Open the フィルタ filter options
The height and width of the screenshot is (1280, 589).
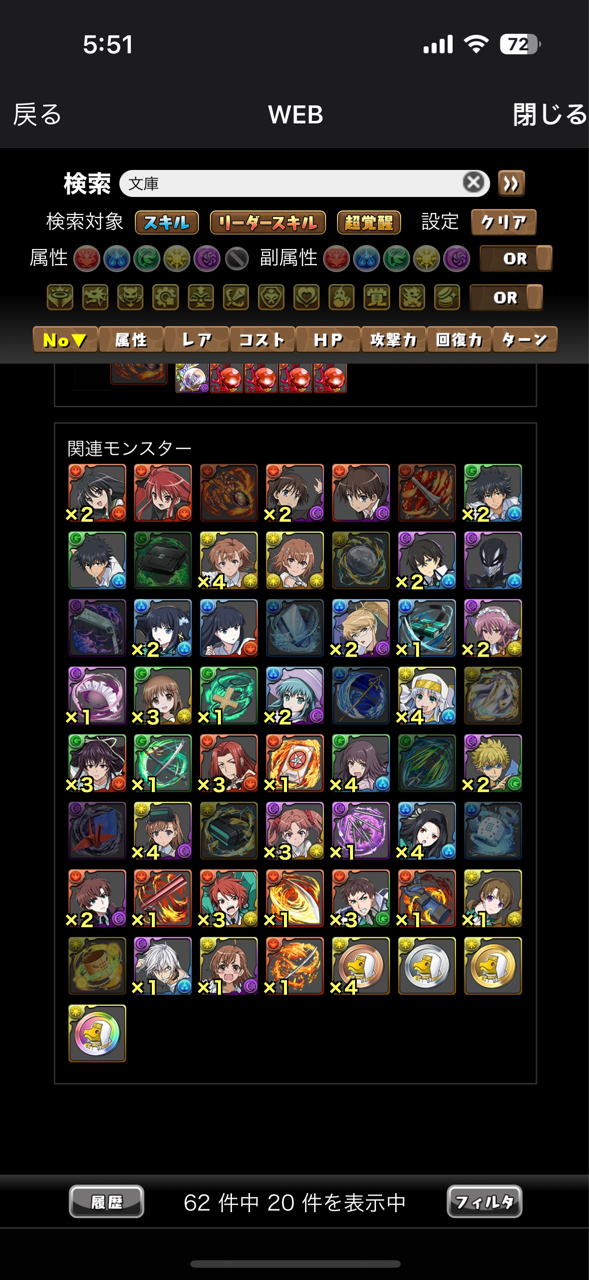click(485, 1202)
